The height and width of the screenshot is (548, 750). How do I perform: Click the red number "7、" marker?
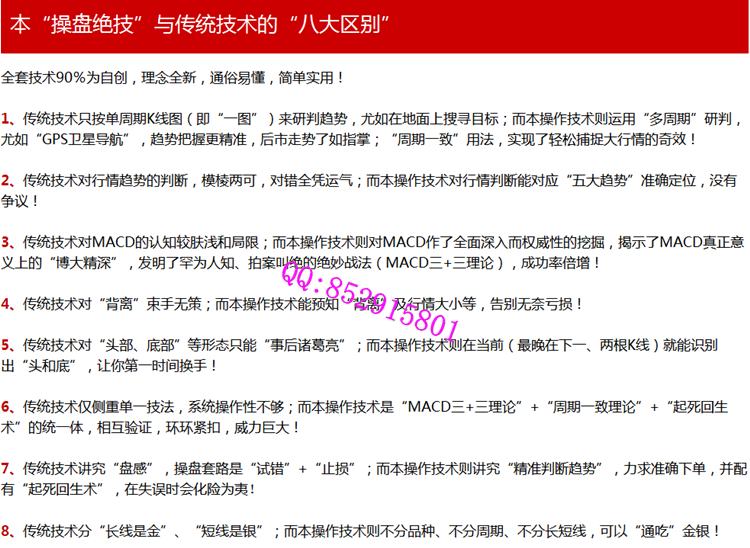tap(10, 468)
